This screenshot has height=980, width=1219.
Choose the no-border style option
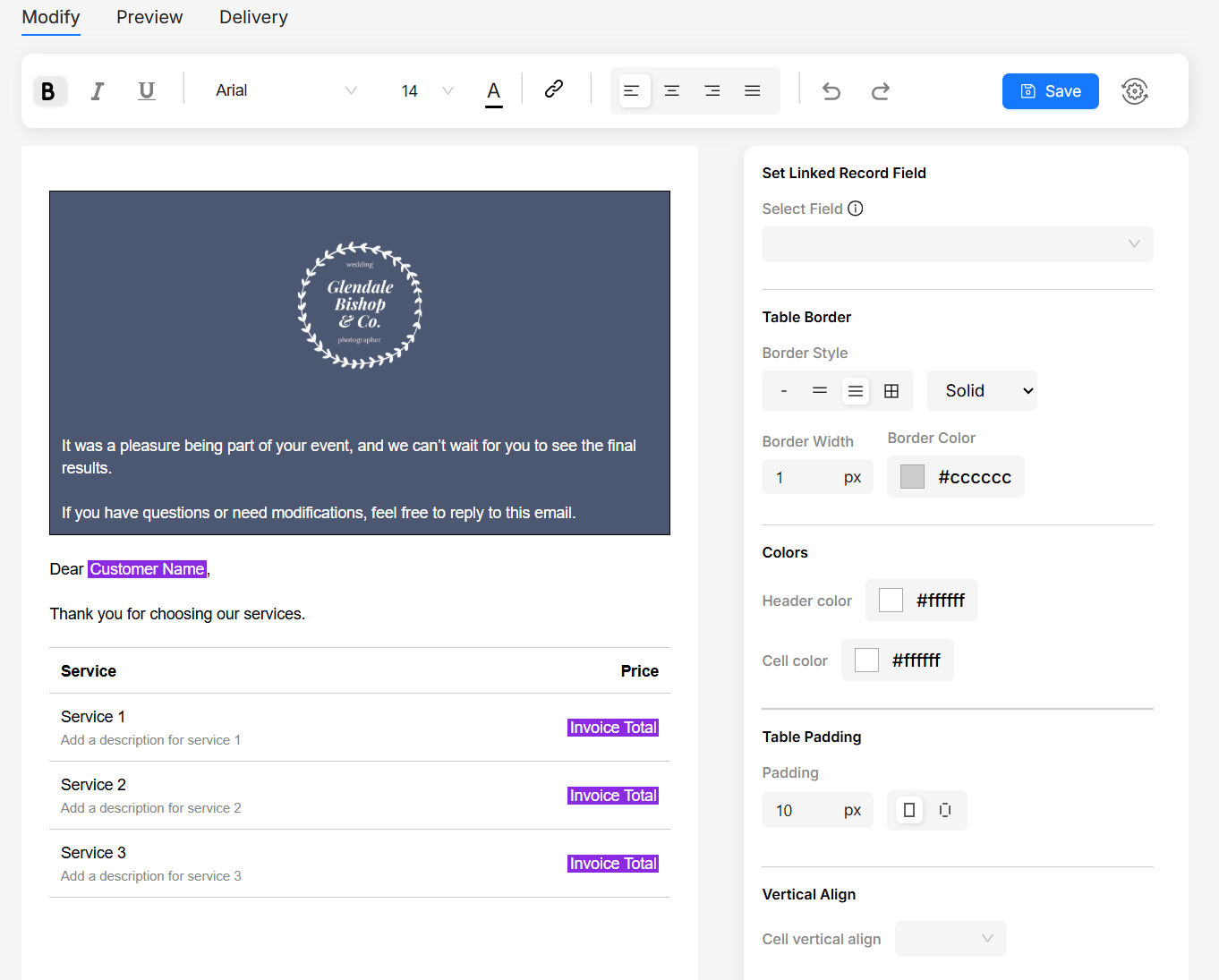click(x=784, y=391)
